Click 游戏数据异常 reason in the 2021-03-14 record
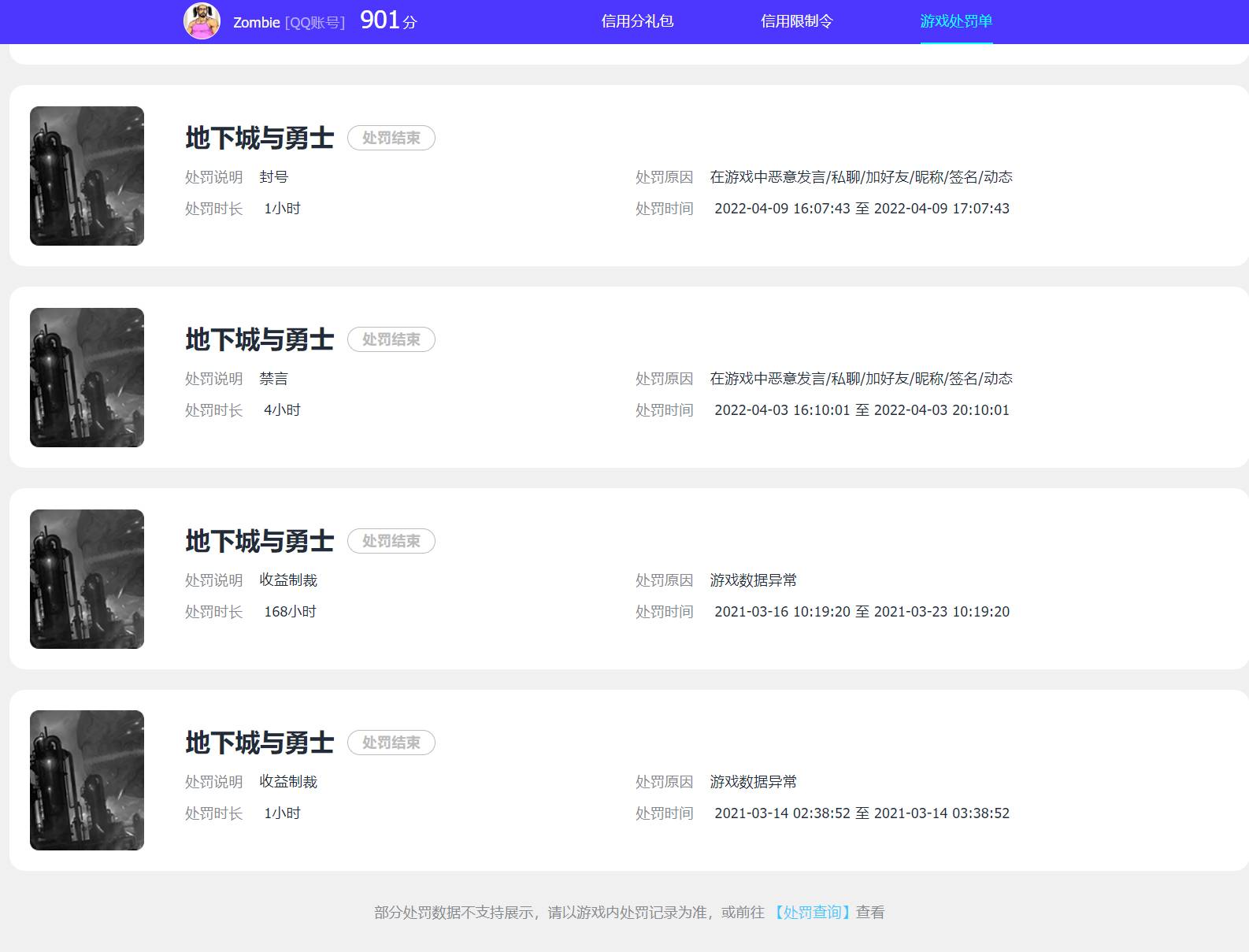The image size is (1249, 952). [x=754, y=782]
